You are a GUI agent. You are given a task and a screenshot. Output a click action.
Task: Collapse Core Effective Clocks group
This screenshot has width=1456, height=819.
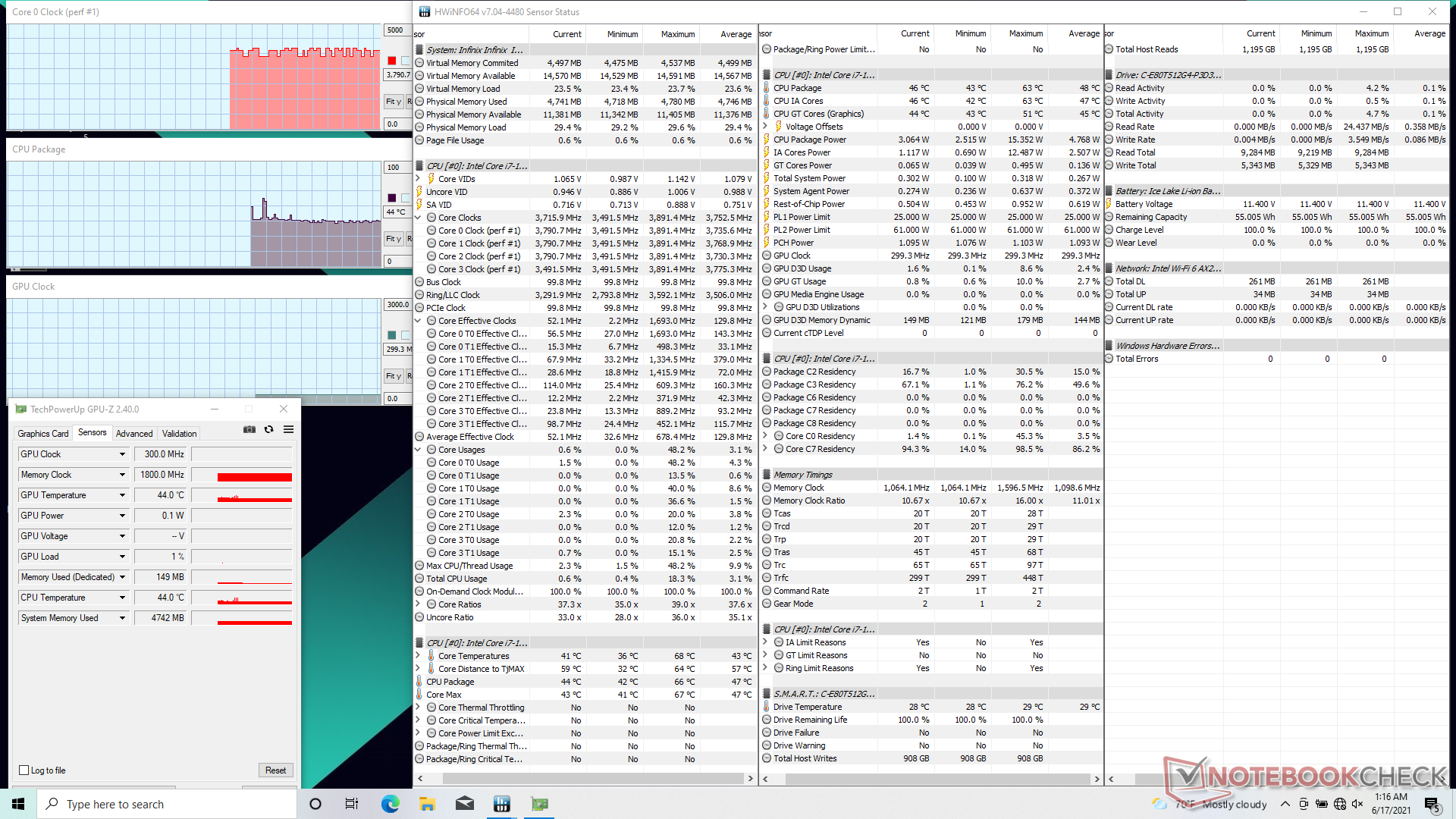tap(418, 321)
